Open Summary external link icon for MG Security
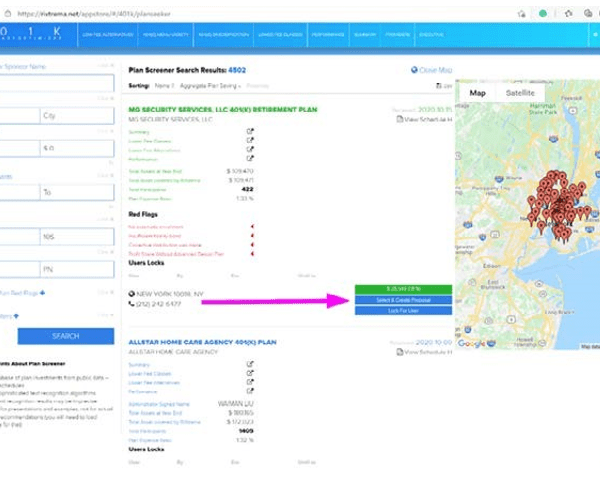The image size is (600, 478). (x=250, y=132)
